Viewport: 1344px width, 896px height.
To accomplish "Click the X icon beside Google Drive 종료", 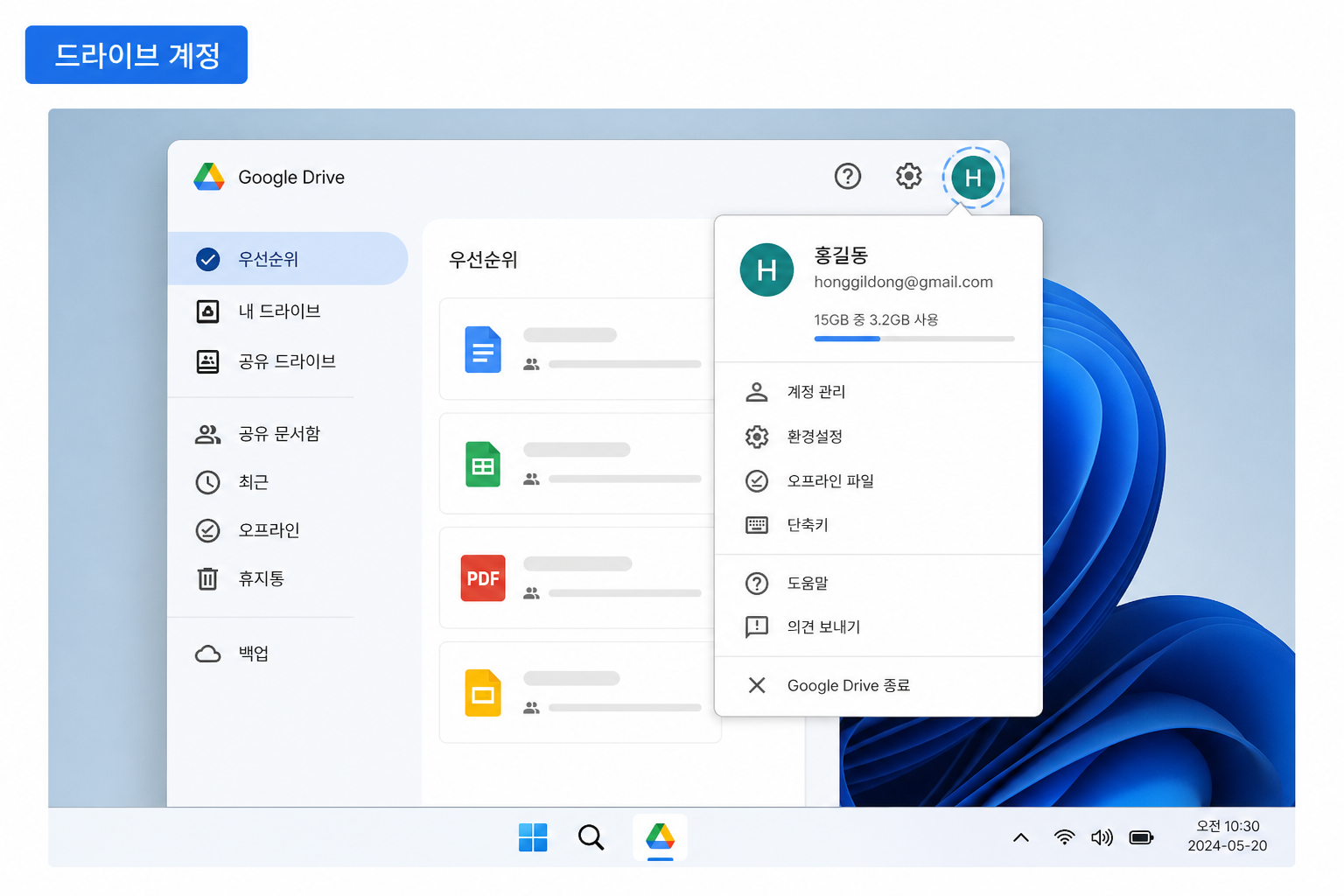I will pos(757,685).
